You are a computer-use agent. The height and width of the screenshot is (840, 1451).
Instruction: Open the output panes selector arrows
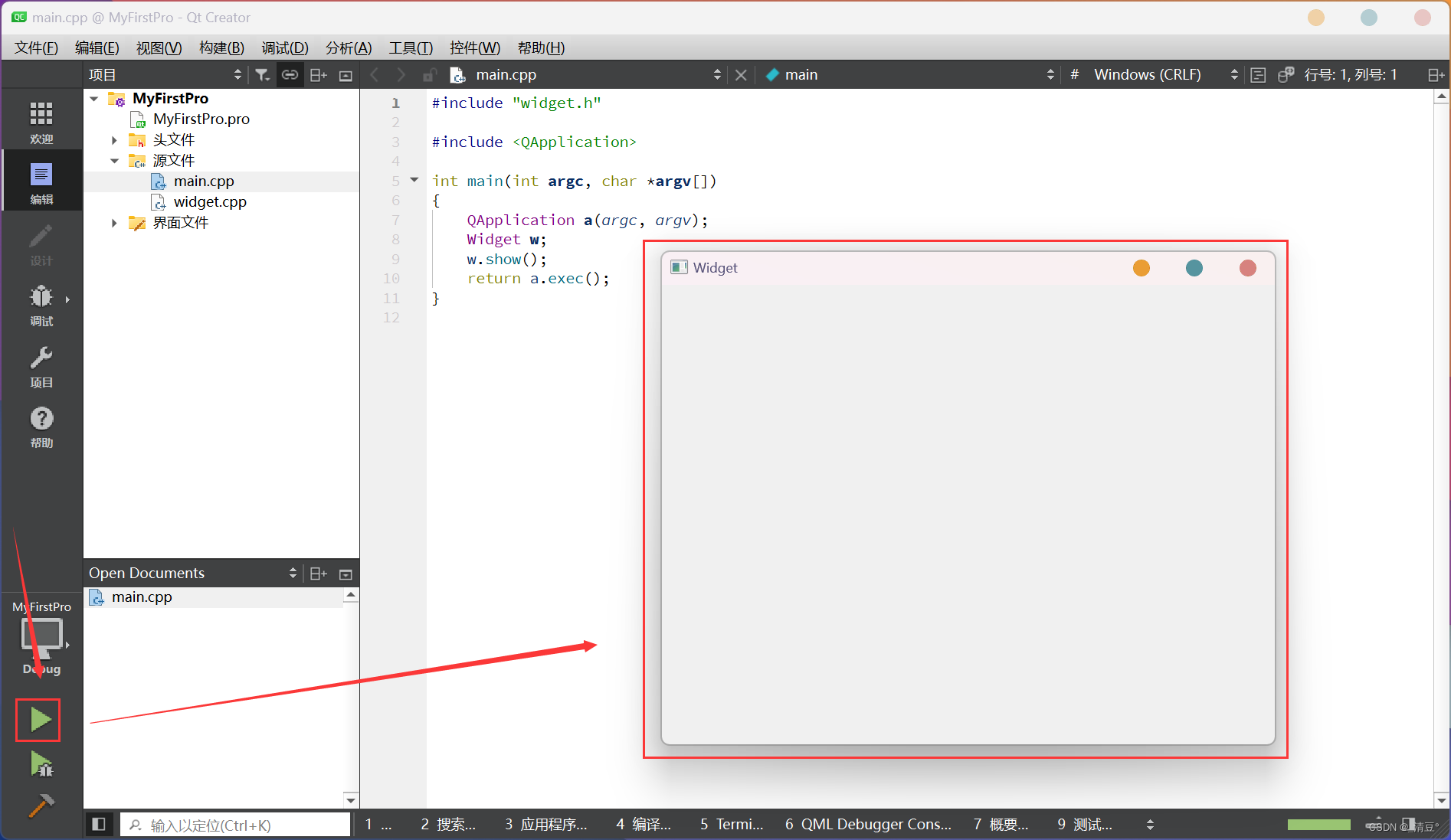click(1150, 825)
